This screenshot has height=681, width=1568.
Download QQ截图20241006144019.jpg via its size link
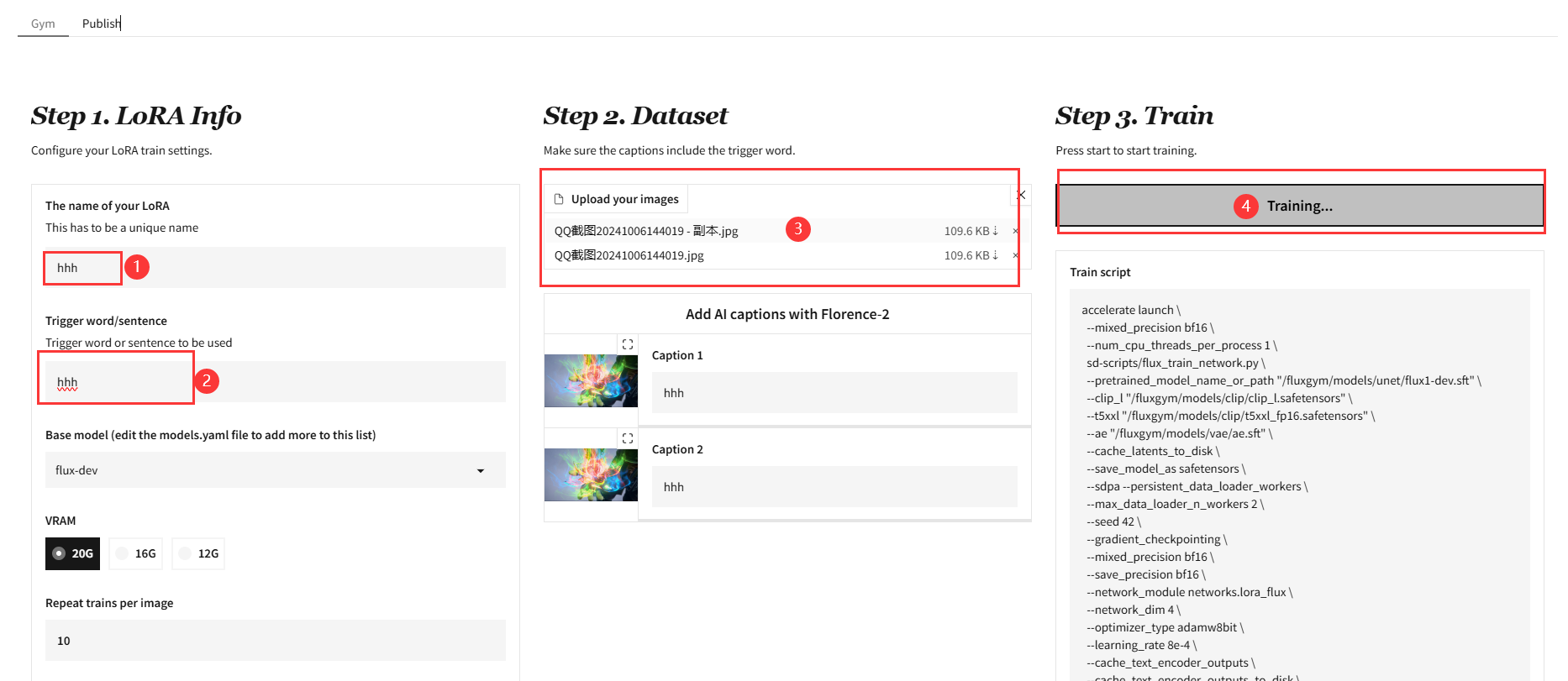[971, 255]
